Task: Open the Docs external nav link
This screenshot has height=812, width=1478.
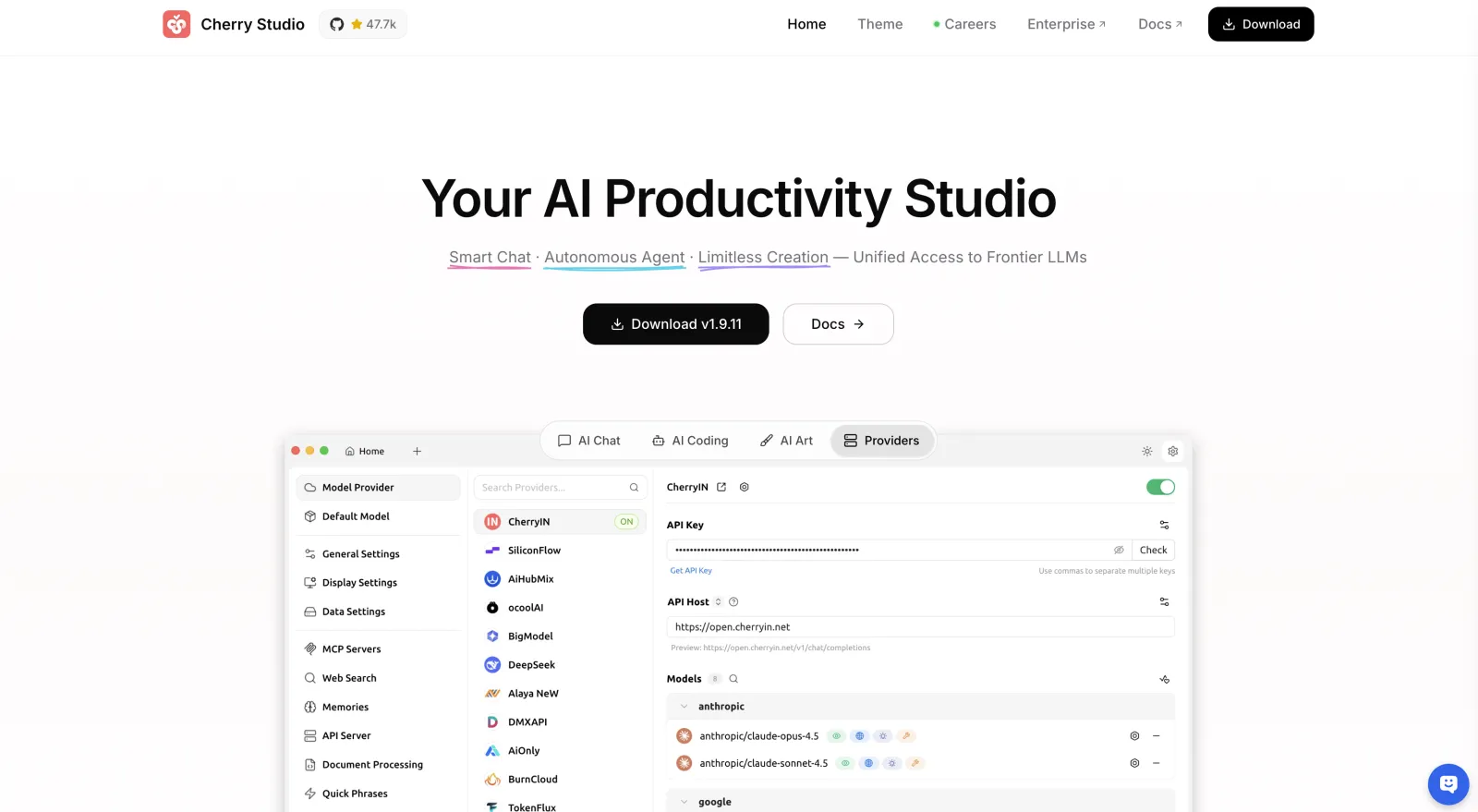Action: [x=1160, y=24]
